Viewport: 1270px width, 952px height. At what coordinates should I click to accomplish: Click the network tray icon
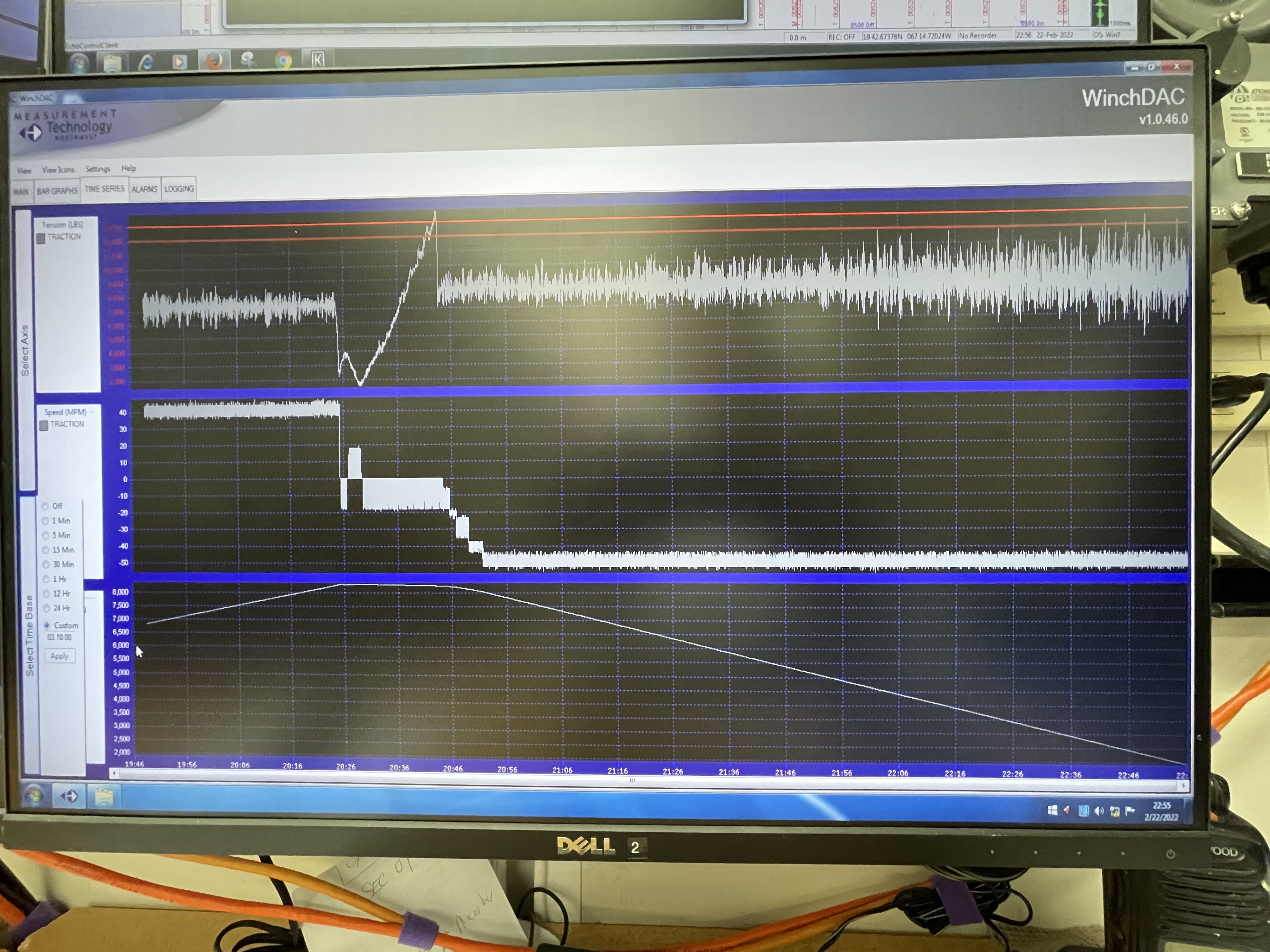pos(1114,811)
